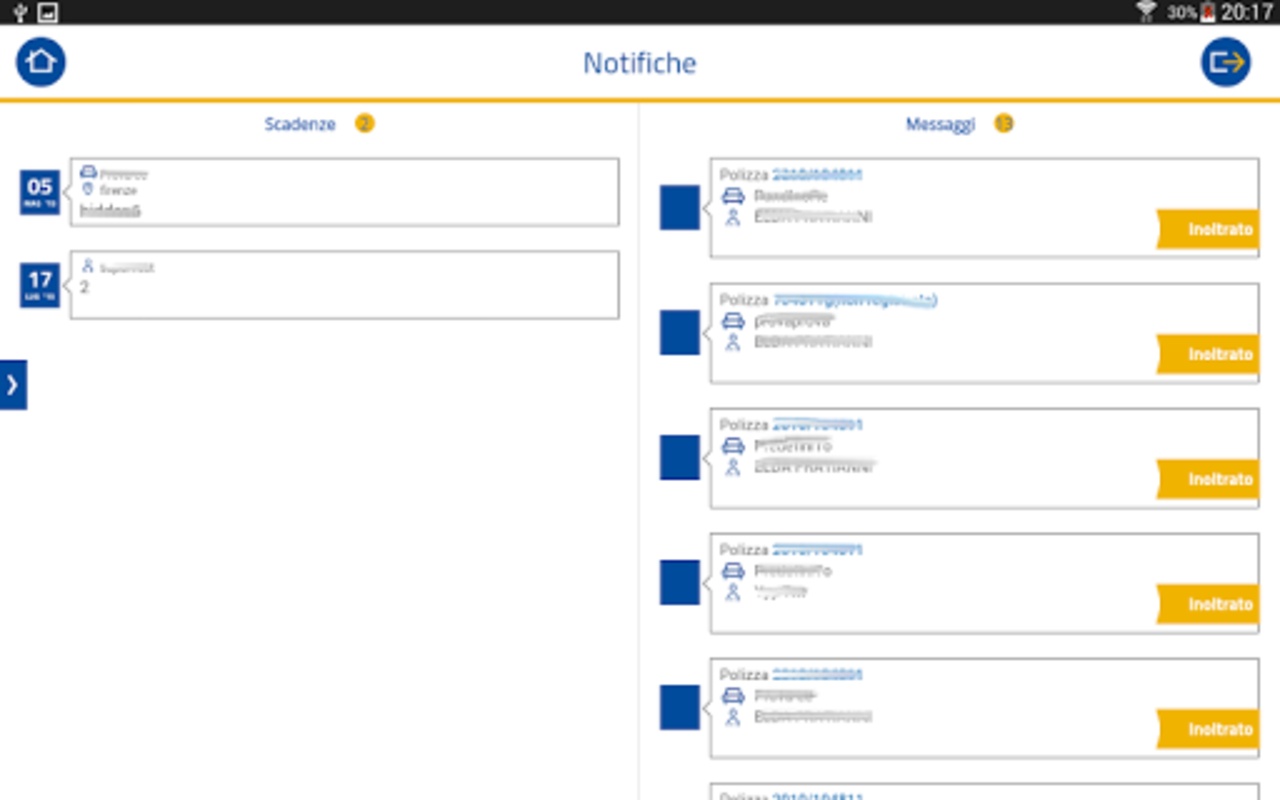This screenshot has width=1280, height=800.
Task: Open the firenze deadline card
Action: (x=344, y=192)
